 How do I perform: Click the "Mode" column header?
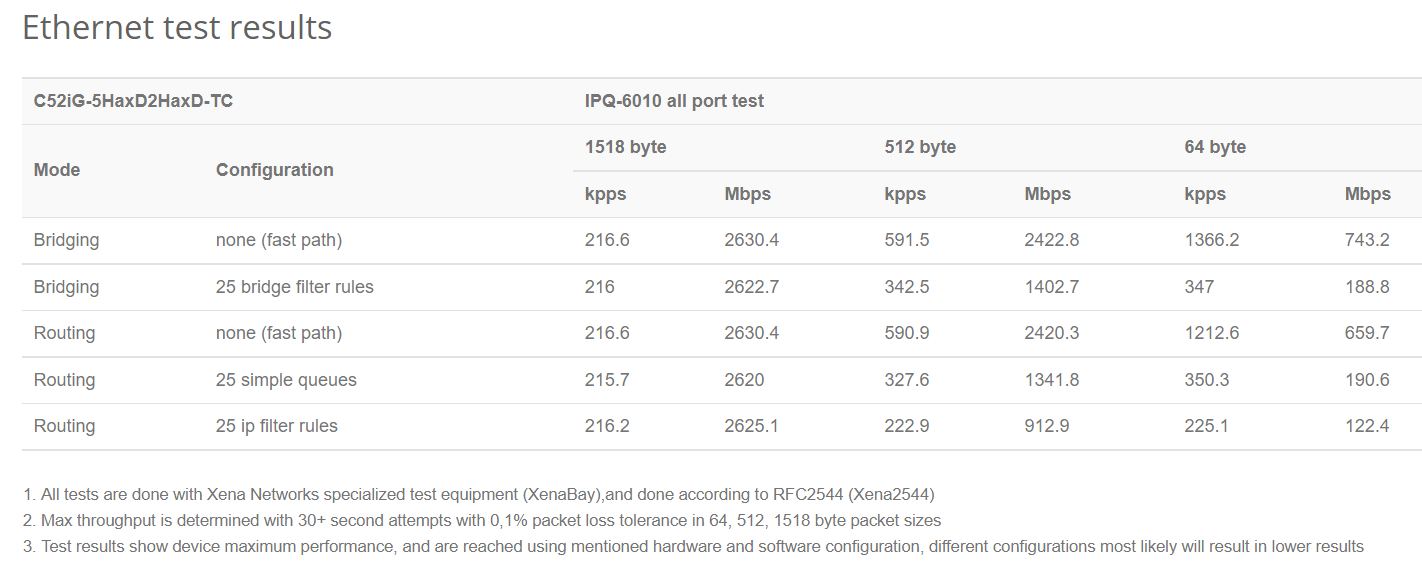pyautogui.click(x=57, y=170)
